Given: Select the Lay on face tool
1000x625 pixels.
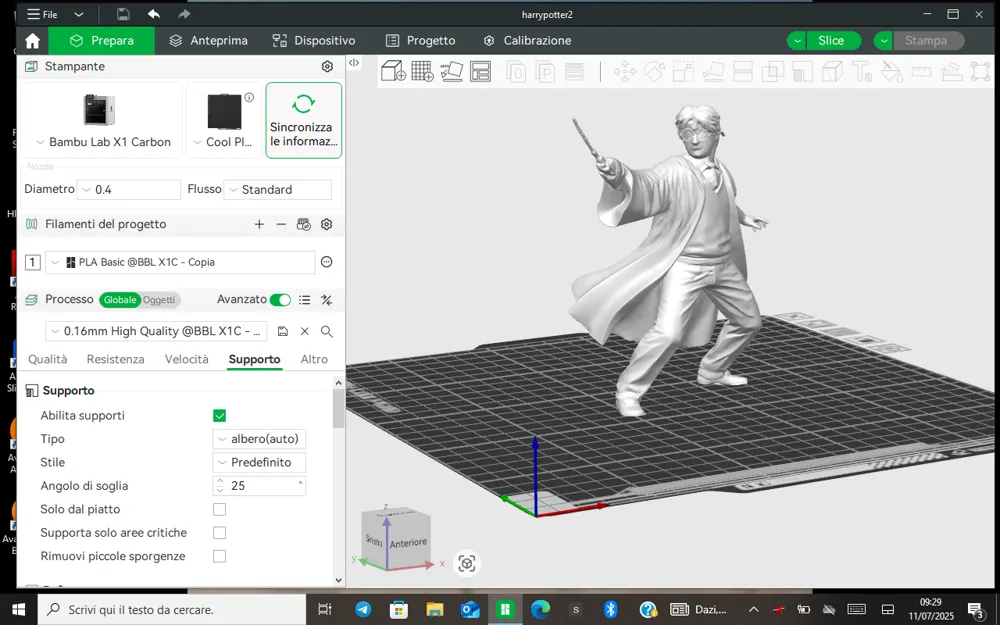Looking at the screenshot, I should click(714, 71).
